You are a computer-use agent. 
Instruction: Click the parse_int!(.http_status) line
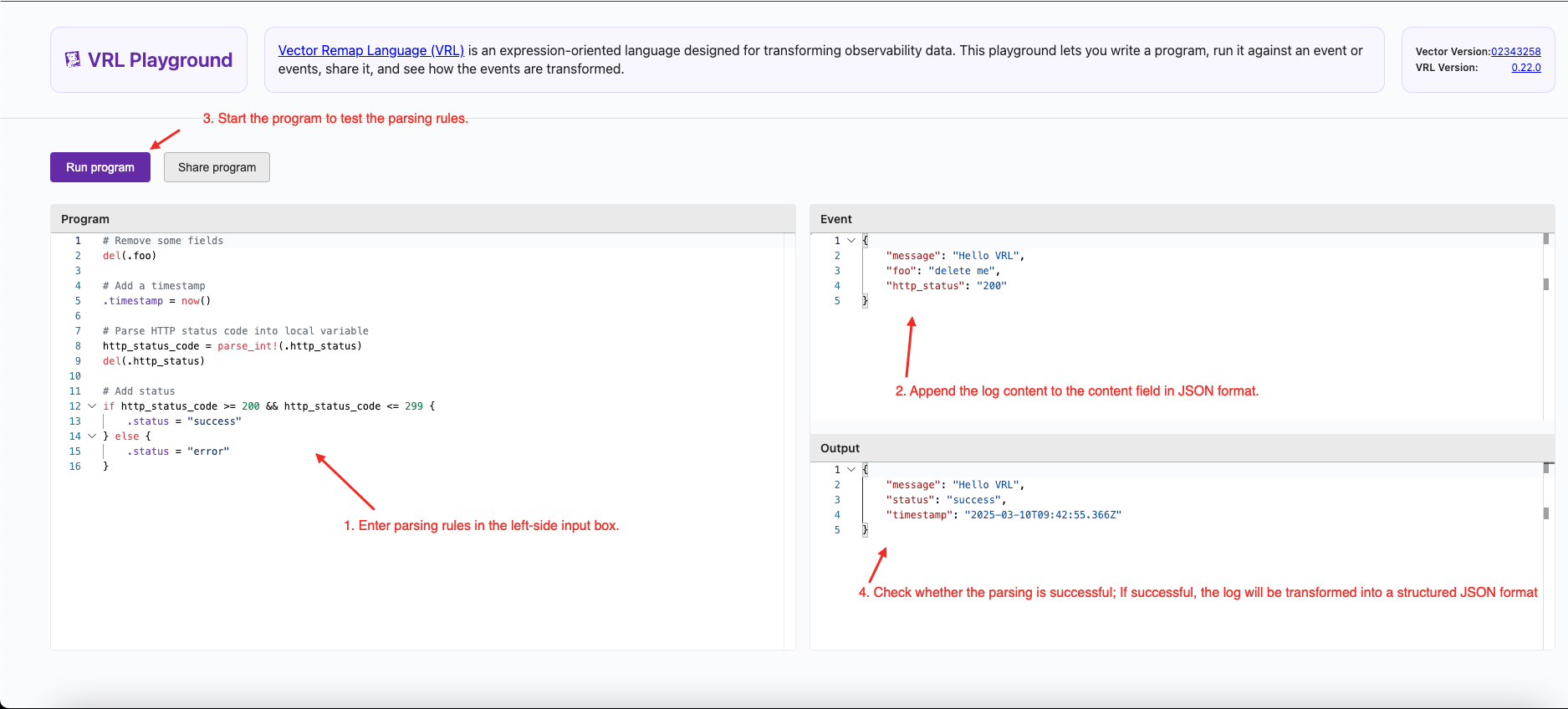point(232,346)
